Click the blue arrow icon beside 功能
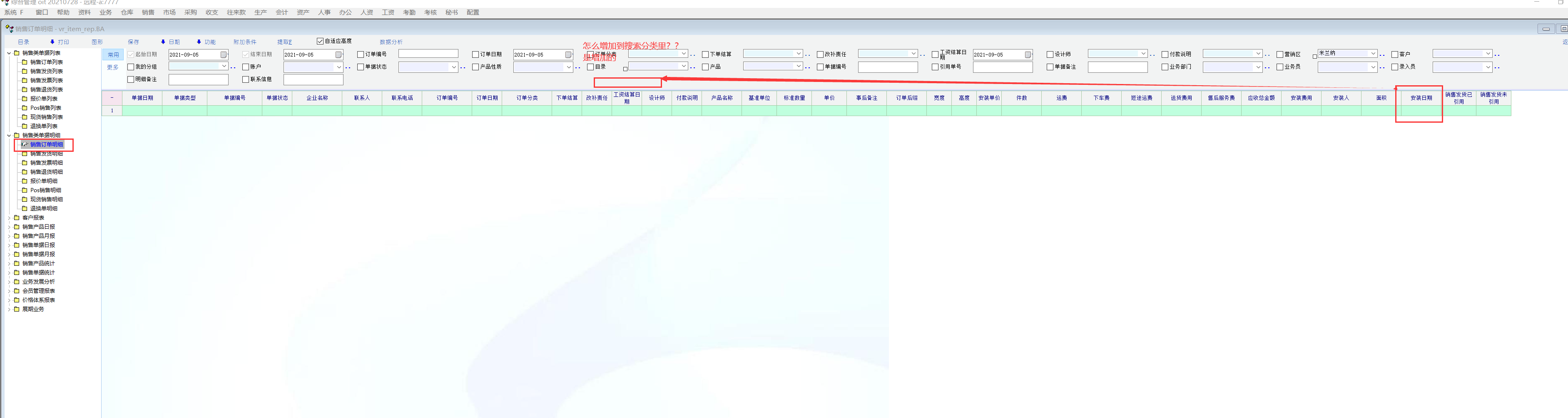The width and height of the screenshot is (1568, 418). pos(199,42)
